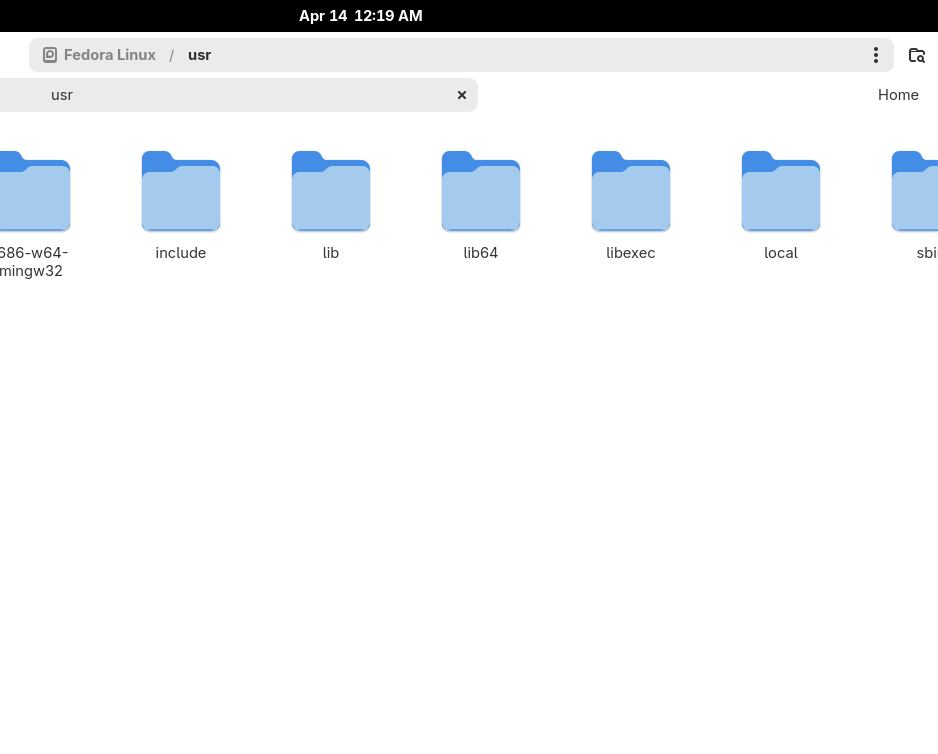Click the search folder icon button
This screenshot has width=938, height=754.
pyautogui.click(x=916, y=55)
